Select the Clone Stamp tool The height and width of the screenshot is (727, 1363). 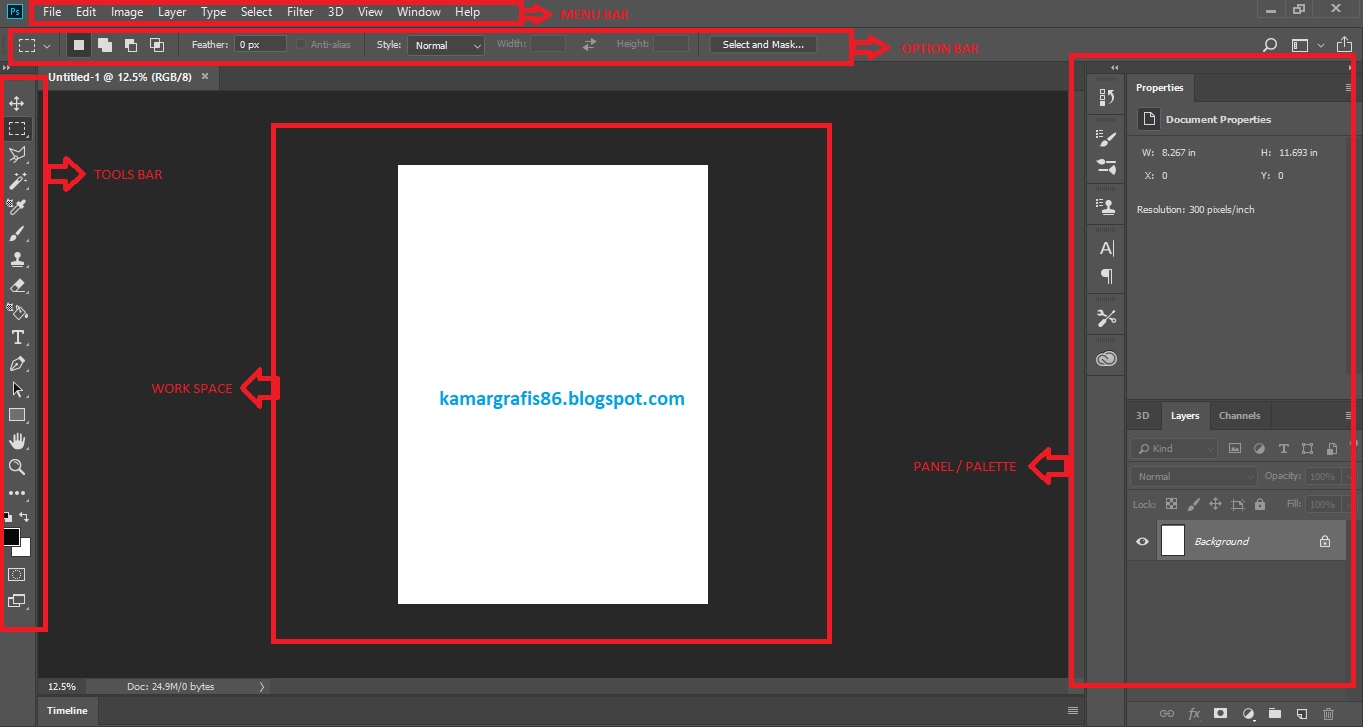17,259
